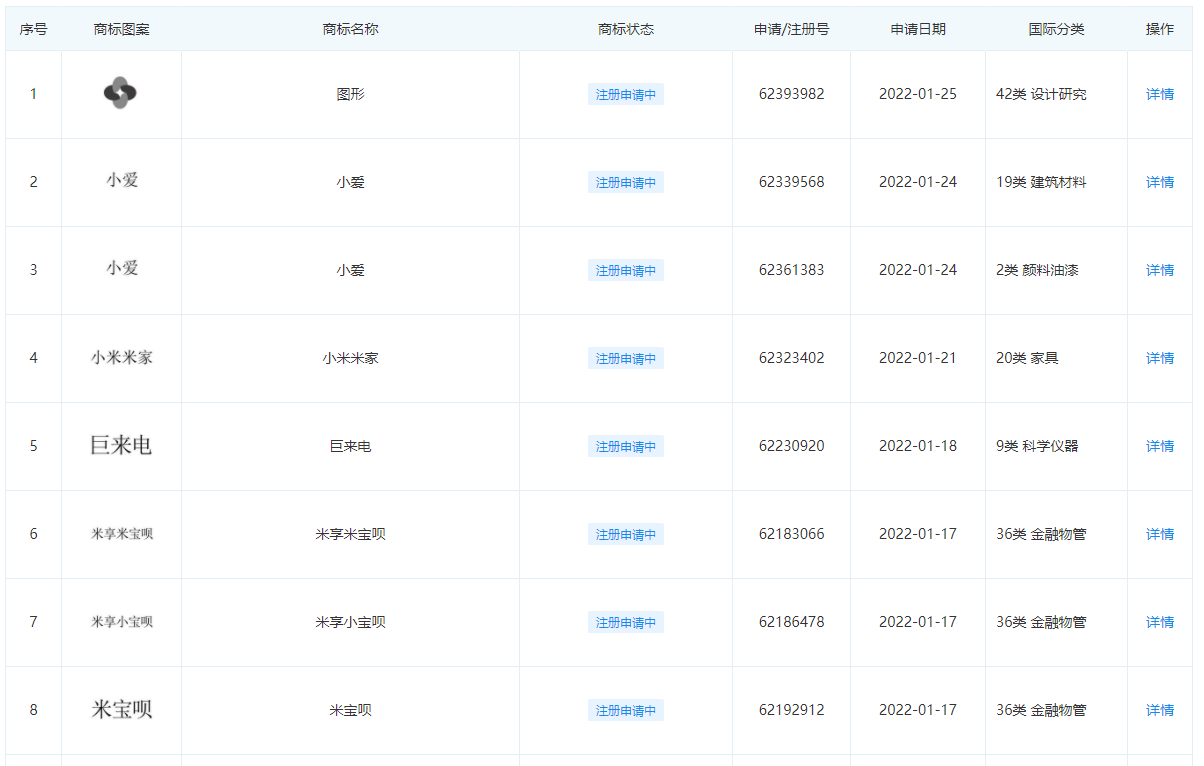Image resolution: width=1204 pixels, height=766 pixels.
Task: Click application number 62183066
Action: [x=792, y=534]
